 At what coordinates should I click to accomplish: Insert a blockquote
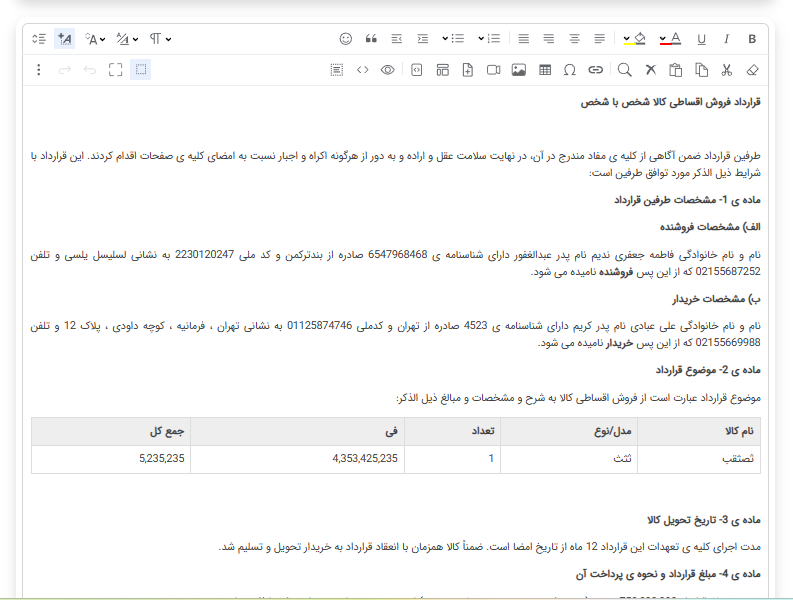point(371,39)
